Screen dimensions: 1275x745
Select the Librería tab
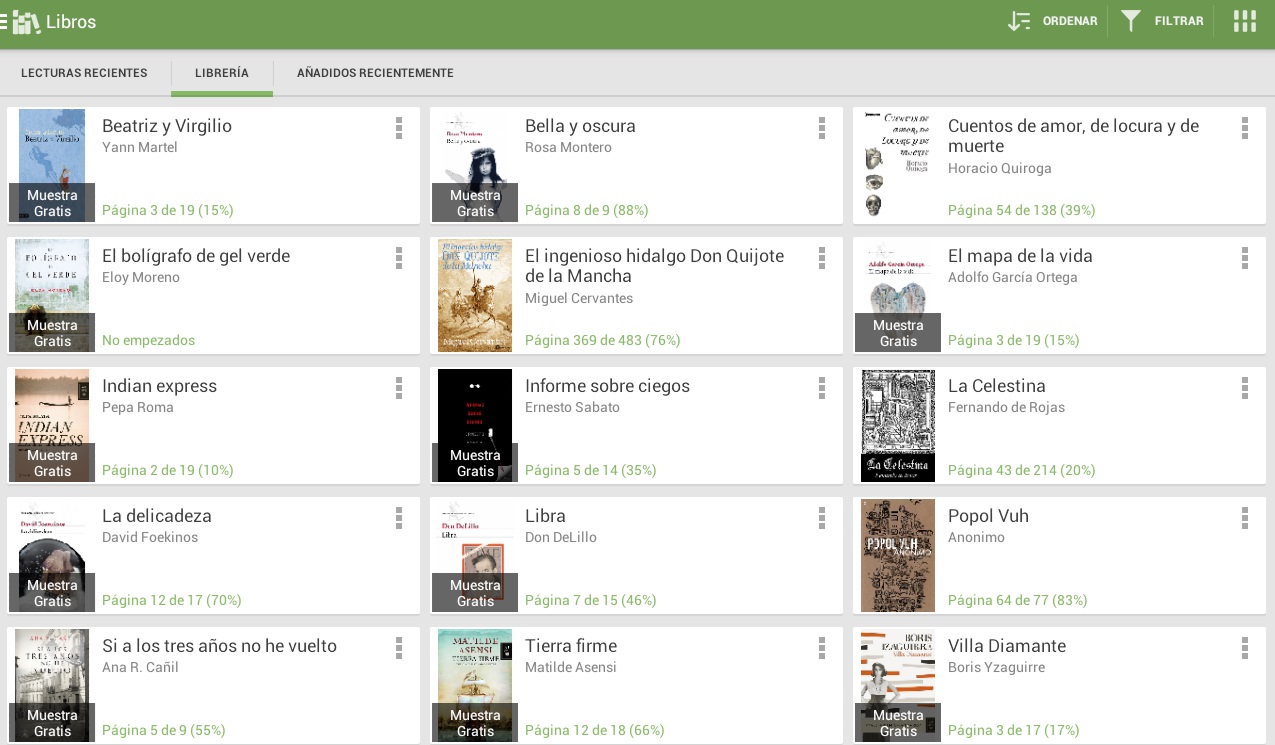point(222,73)
